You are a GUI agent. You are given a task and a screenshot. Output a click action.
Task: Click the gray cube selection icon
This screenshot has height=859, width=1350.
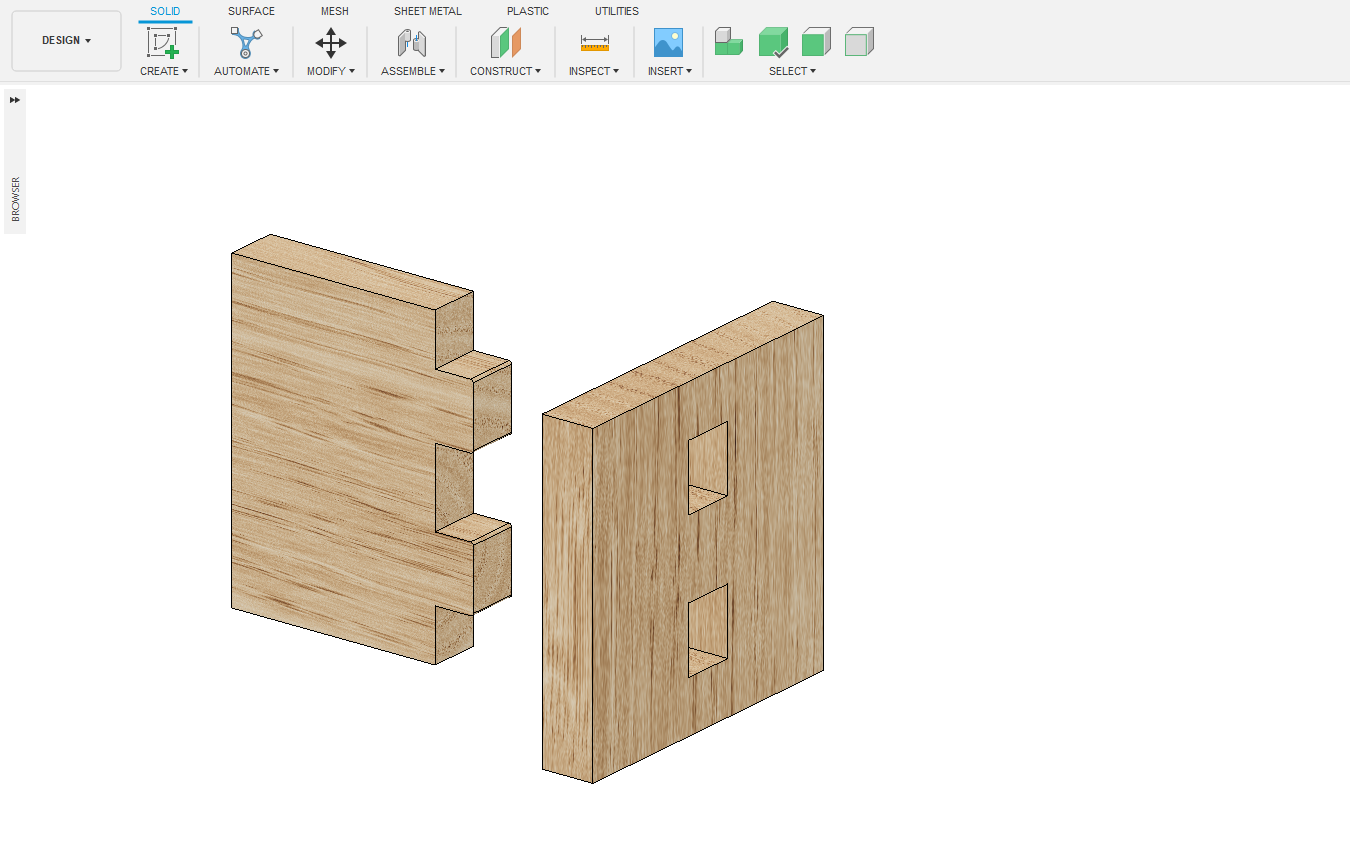[x=859, y=42]
